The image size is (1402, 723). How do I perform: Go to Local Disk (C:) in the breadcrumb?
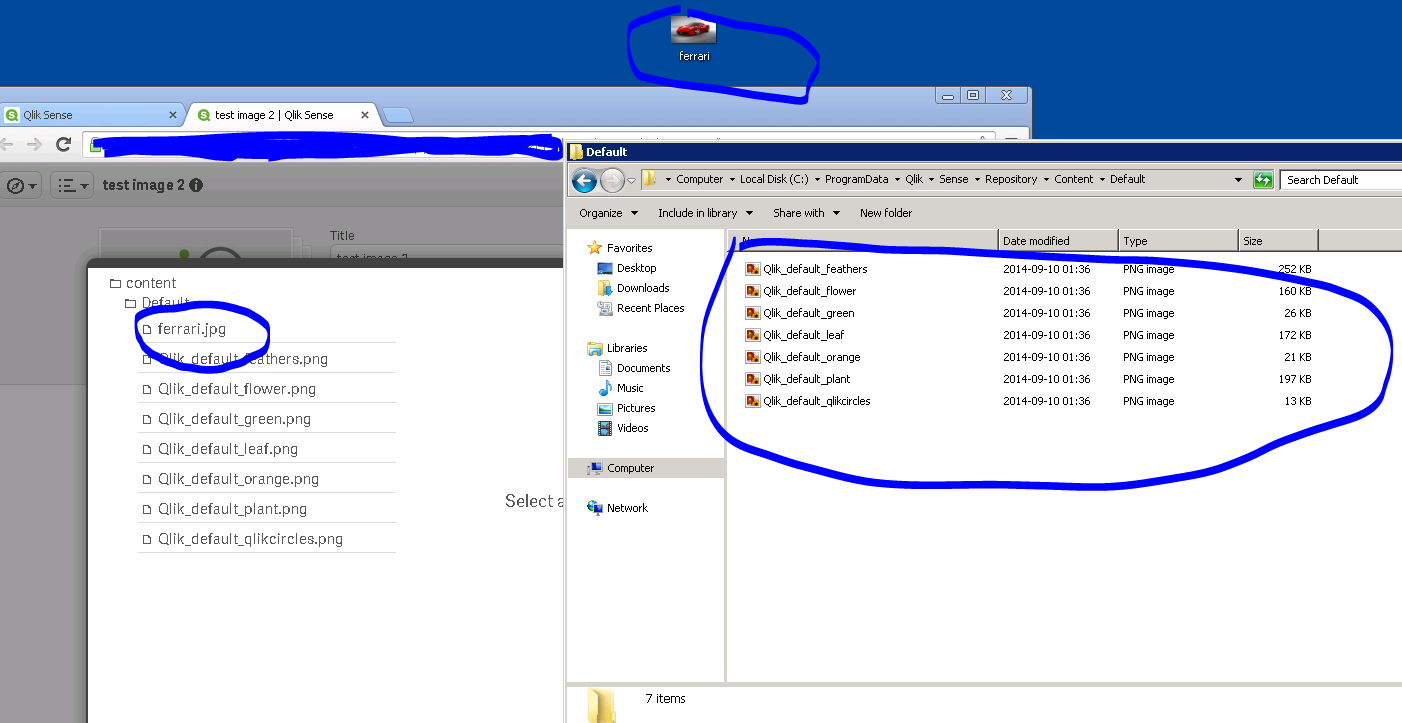pos(774,179)
